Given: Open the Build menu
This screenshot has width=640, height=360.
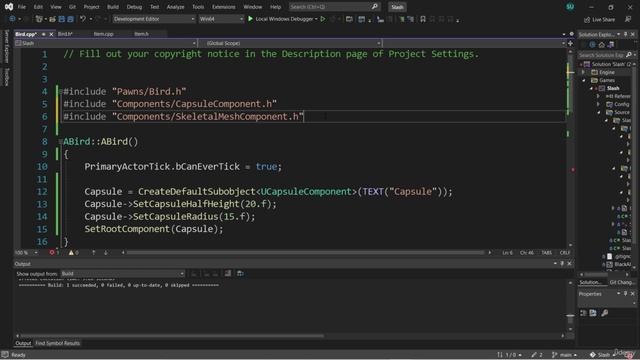Looking at the screenshot, I should (113, 7).
